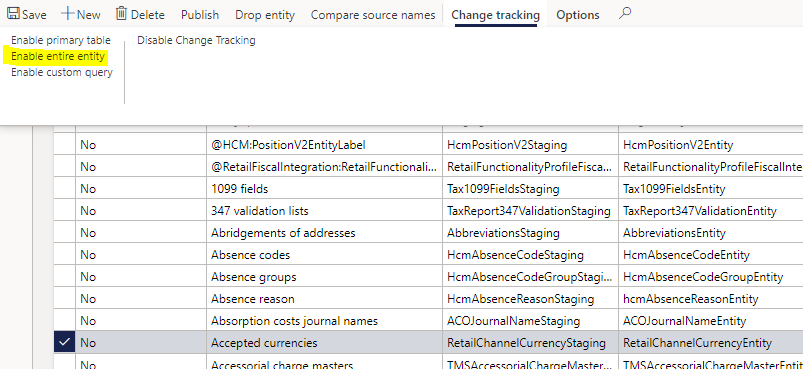The image size is (803, 369).
Task: Choose highlighted Enable entire entity option
Action: [58, 56]
